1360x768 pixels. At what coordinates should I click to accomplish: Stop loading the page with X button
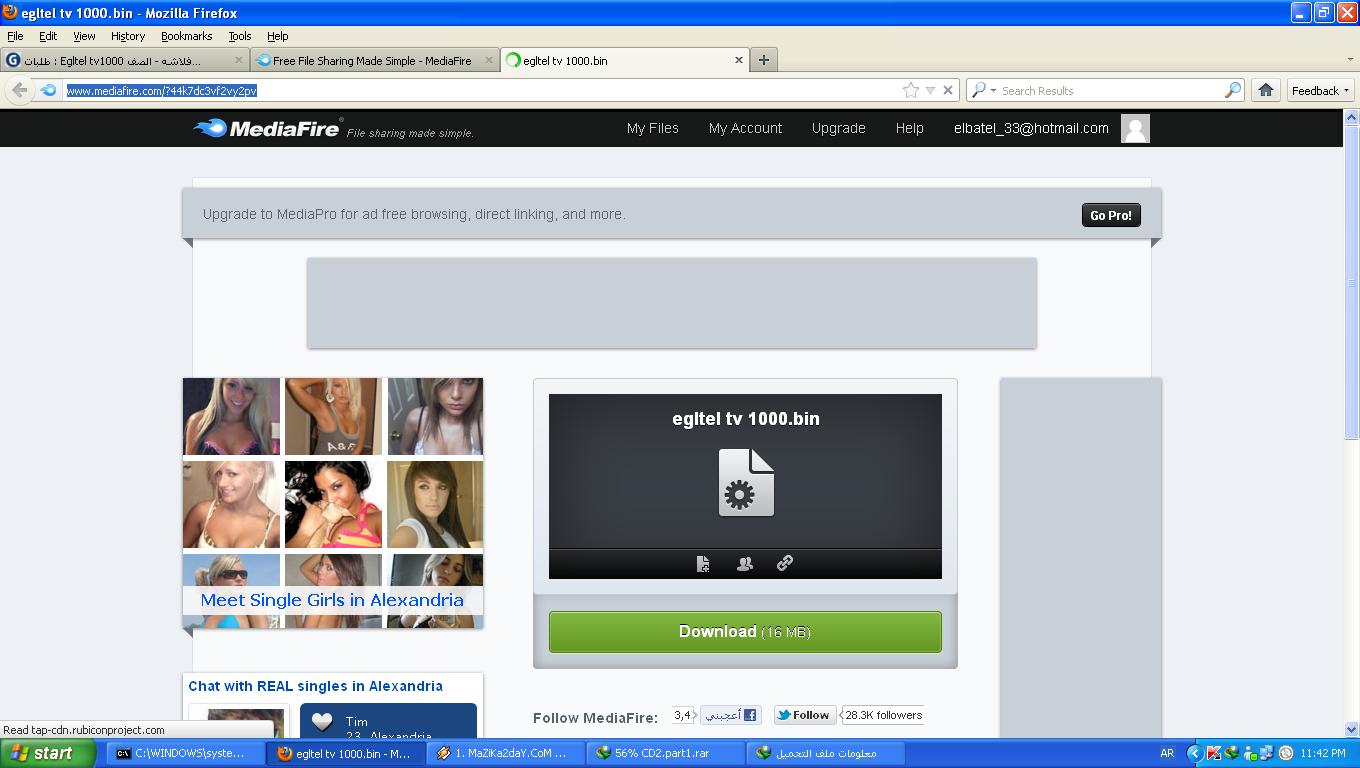click(948, 90)
